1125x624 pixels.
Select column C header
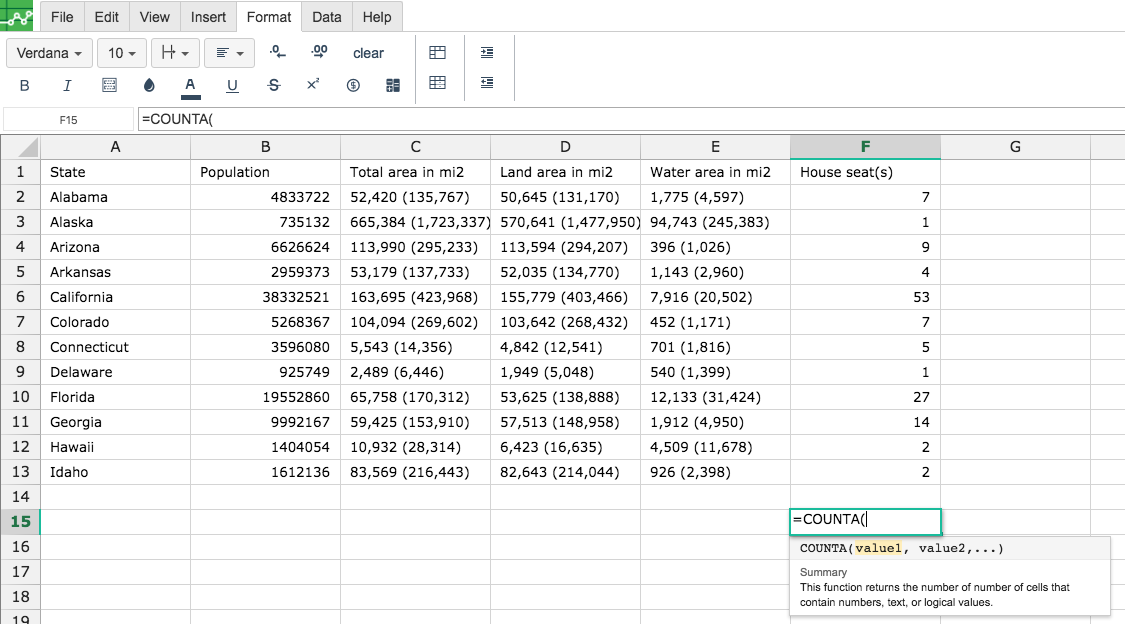coord(415,147)
